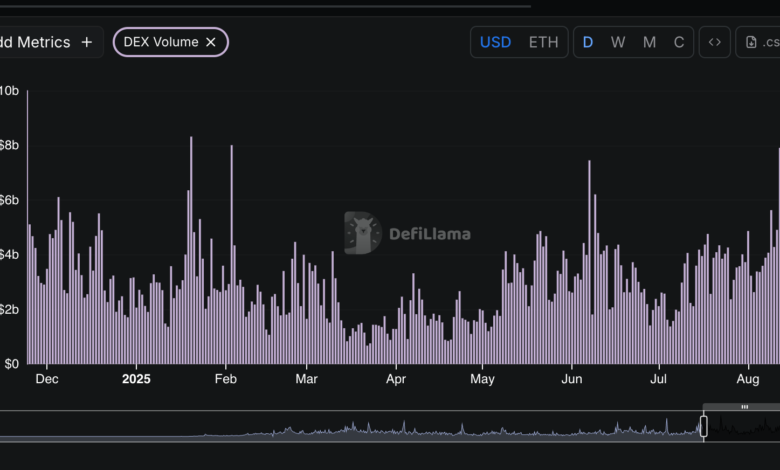Toggle cumulative (C) chart view
The image size is (780, 470).
679,42
